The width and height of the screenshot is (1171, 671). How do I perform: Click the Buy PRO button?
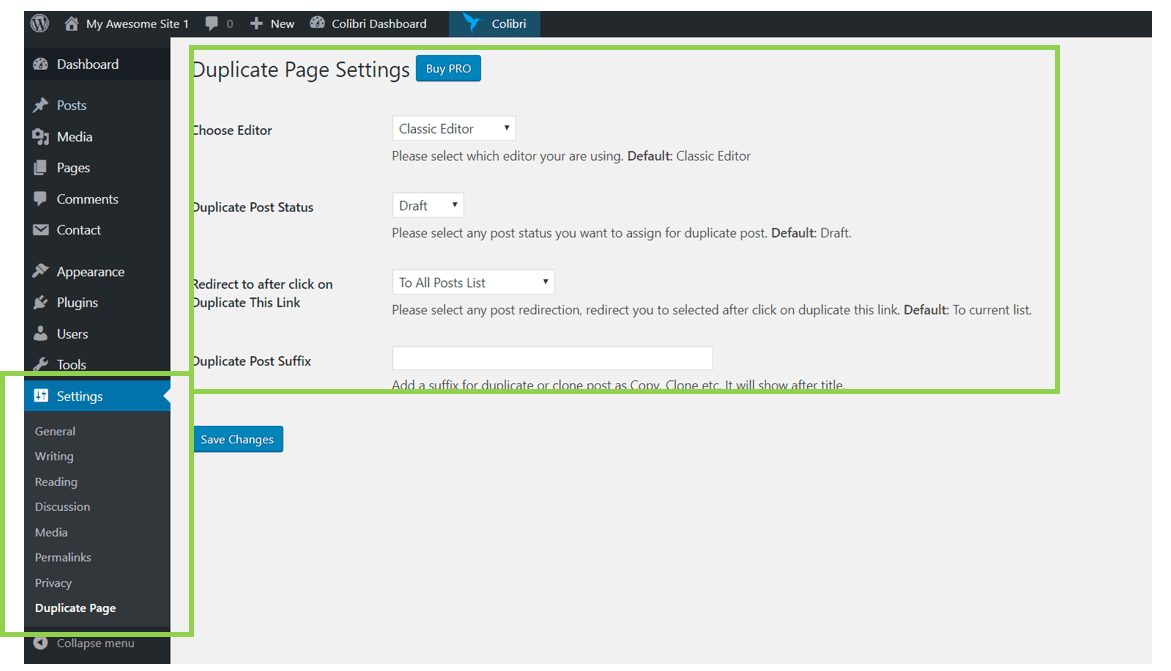tap(448, 68)
